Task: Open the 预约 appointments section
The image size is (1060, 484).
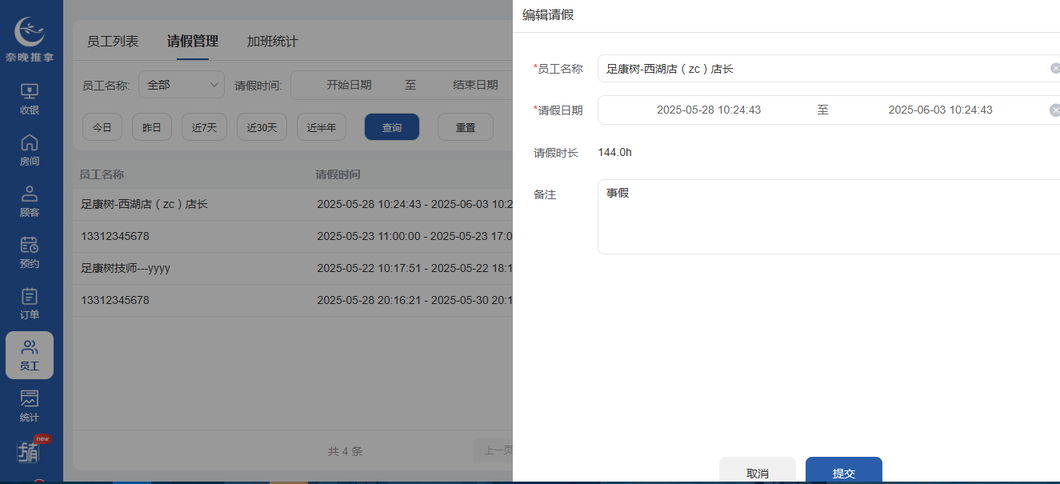Action: pos(29,253)
